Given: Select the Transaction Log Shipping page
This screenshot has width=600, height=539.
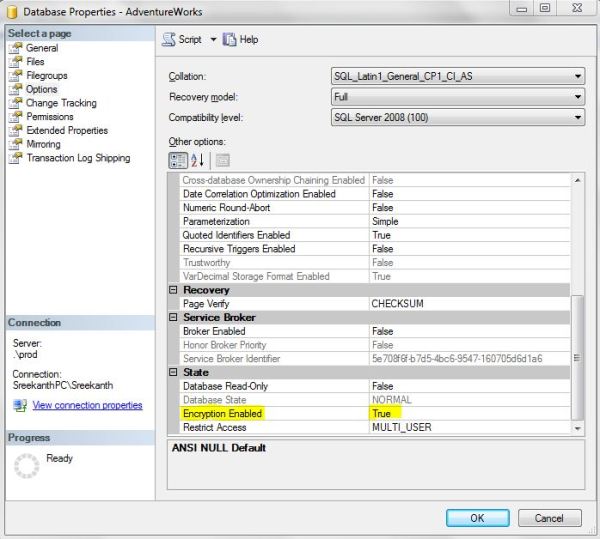Looking at the screenshot, I should [x=77, y=158].
